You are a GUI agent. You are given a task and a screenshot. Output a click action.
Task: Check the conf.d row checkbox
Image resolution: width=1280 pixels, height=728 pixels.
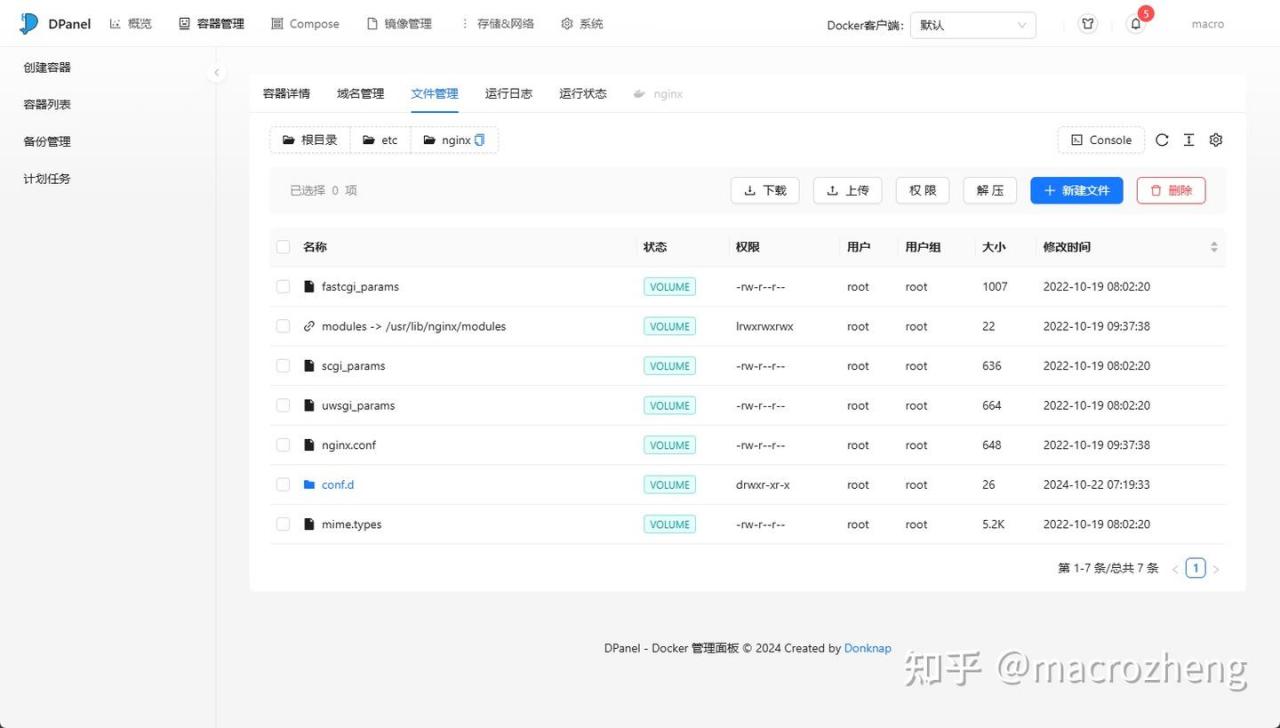pyautogui.click(x=283, y=485)
